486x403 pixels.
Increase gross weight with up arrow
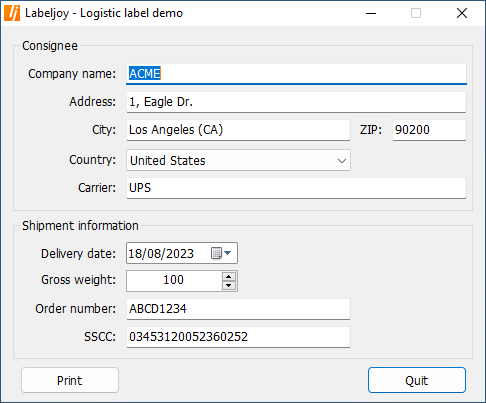(x=229, y=277)
